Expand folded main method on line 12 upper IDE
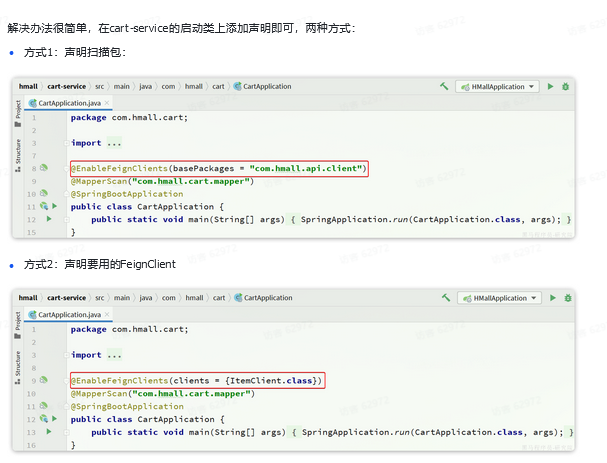 [x=66, y=219]
